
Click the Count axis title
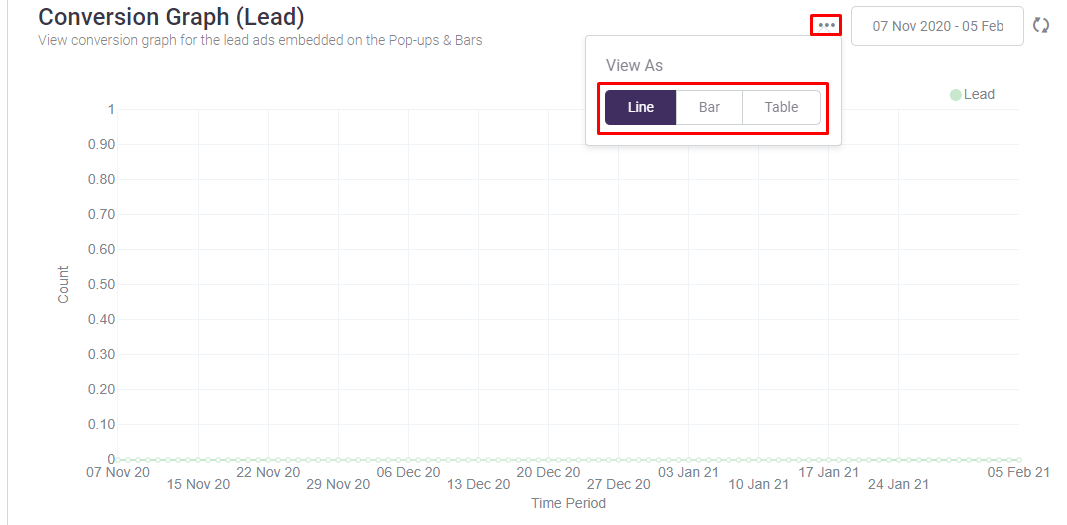[x=64, y=285]
